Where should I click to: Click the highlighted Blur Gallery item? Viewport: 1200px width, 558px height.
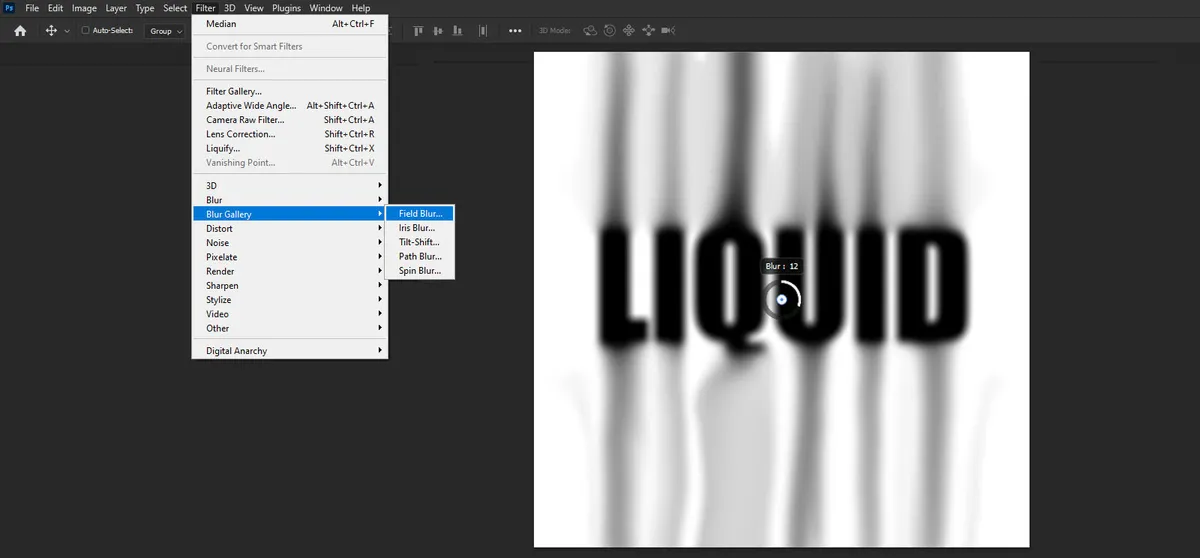[290, 214]
